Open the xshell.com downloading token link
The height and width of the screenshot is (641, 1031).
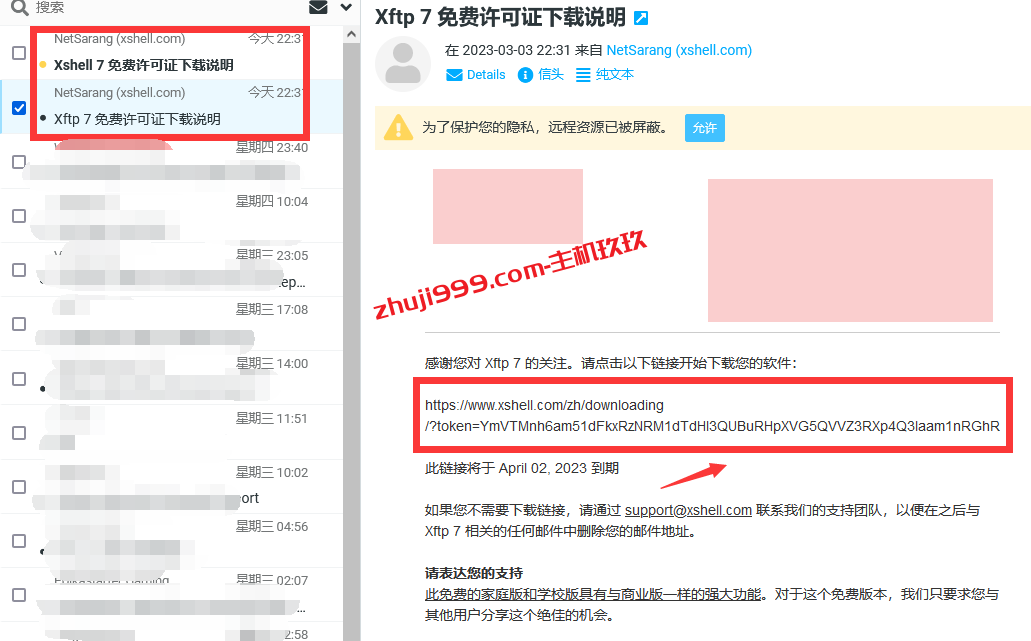click(712, 415)
